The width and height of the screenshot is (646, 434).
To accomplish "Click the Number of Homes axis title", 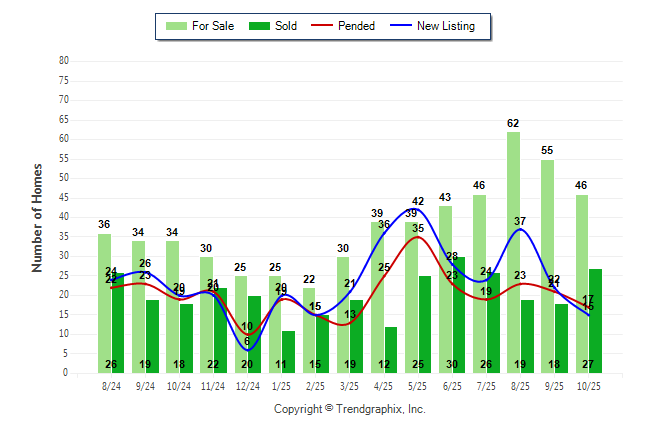I will [37, 217].
